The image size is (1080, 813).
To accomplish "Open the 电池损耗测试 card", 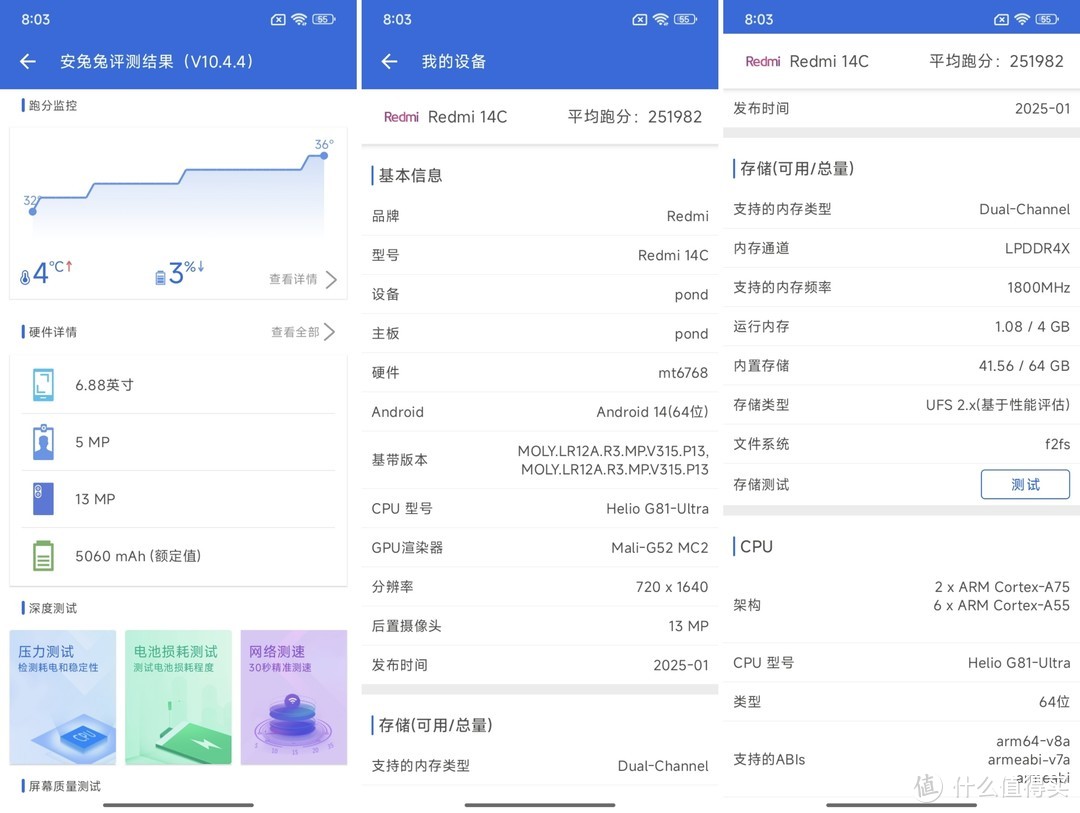I will tap(178, 697).
